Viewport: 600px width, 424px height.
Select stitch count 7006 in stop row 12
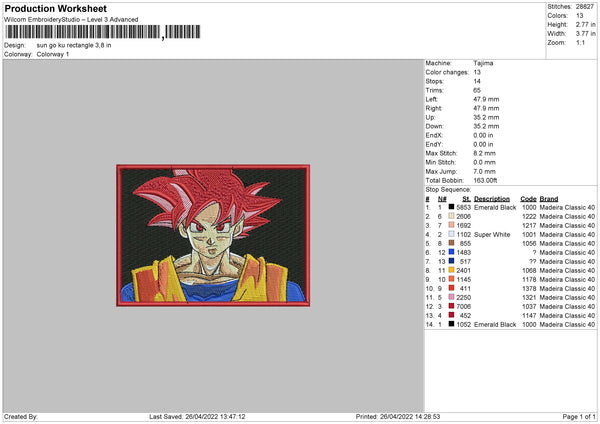(463, 306)
